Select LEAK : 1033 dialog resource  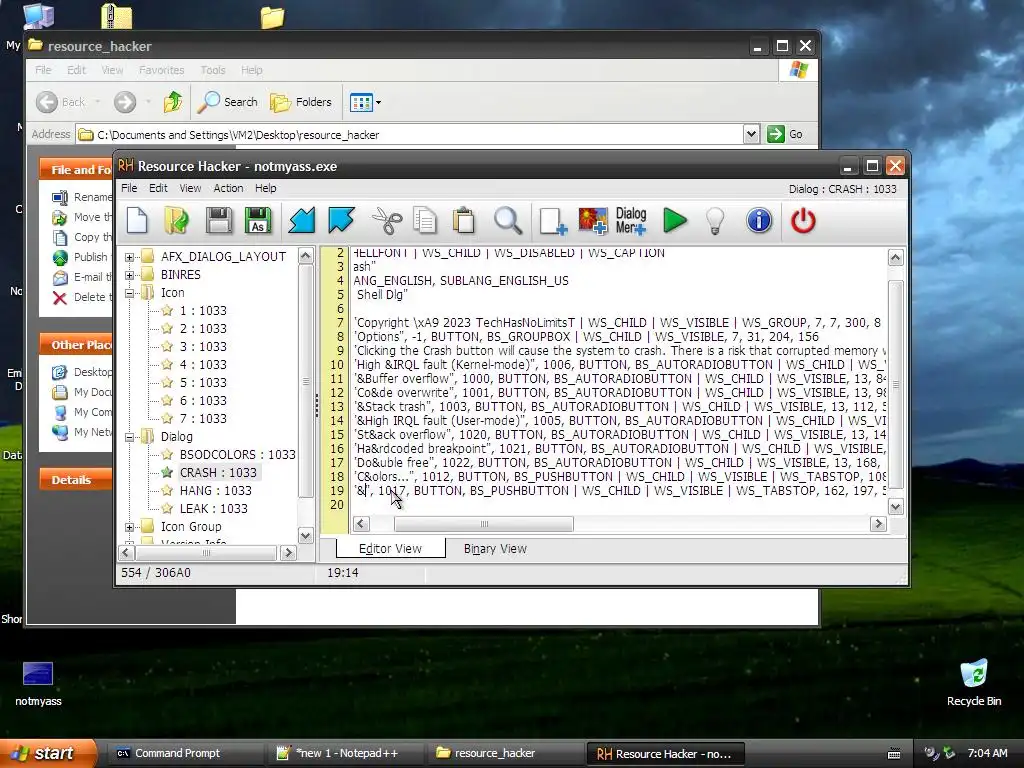pos(214,509)
